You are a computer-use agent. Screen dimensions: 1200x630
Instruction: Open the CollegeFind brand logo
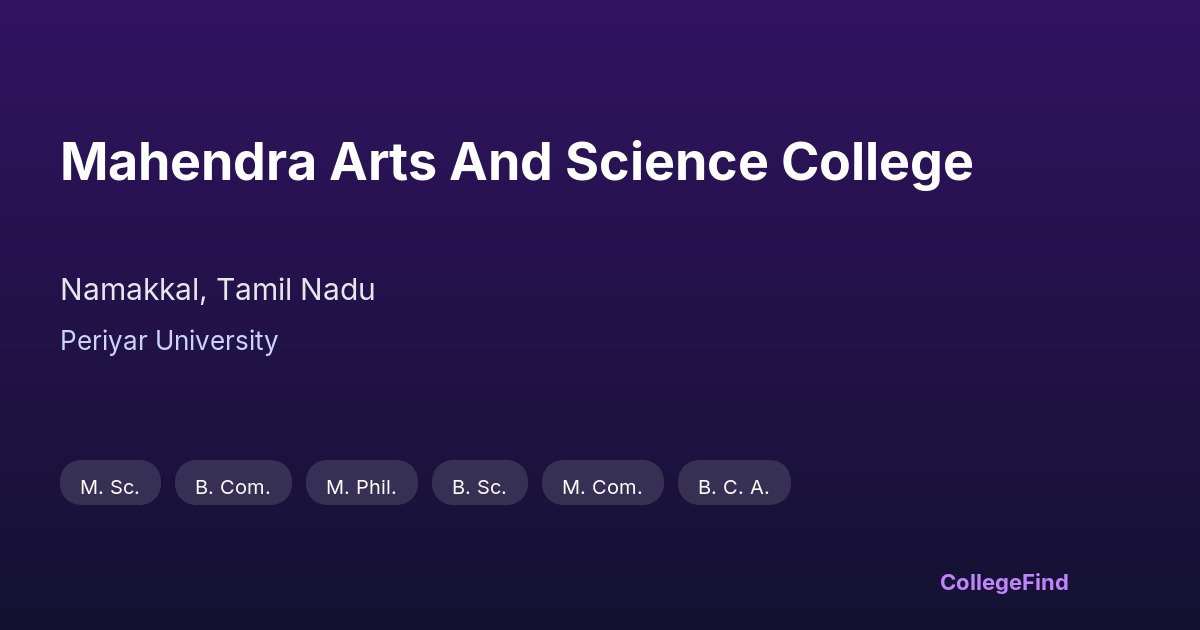[x=1003, y=582]
